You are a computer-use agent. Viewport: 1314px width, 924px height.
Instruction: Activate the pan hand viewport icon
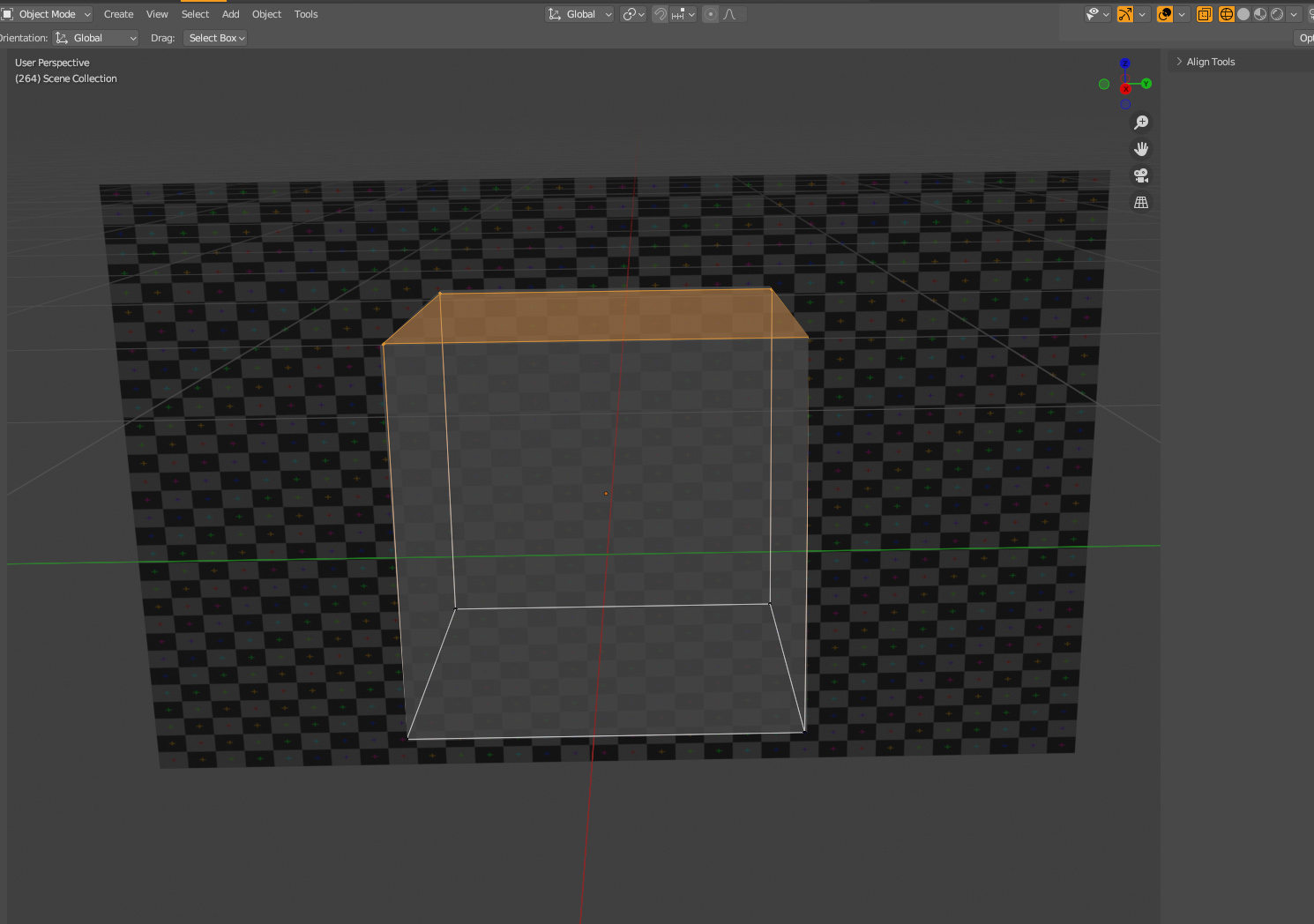pos(1141,149)
